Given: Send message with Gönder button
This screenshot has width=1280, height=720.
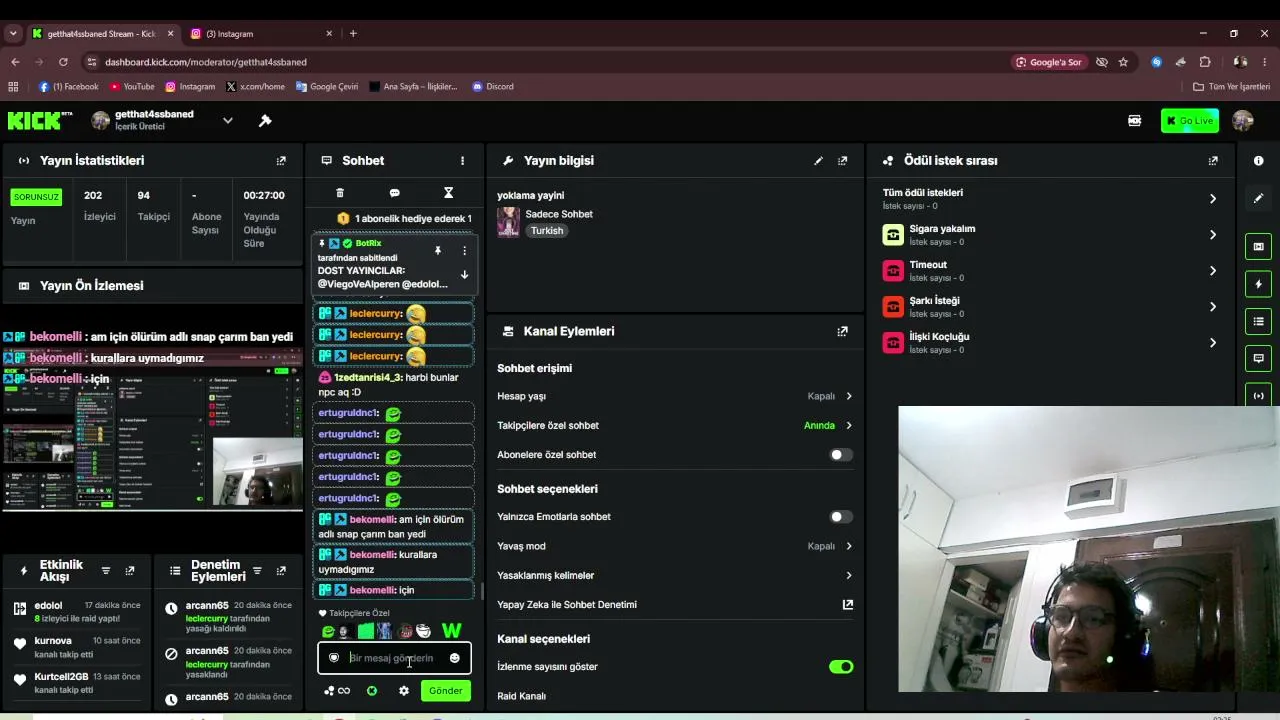Looking at the screenshot, I should 445,691.
